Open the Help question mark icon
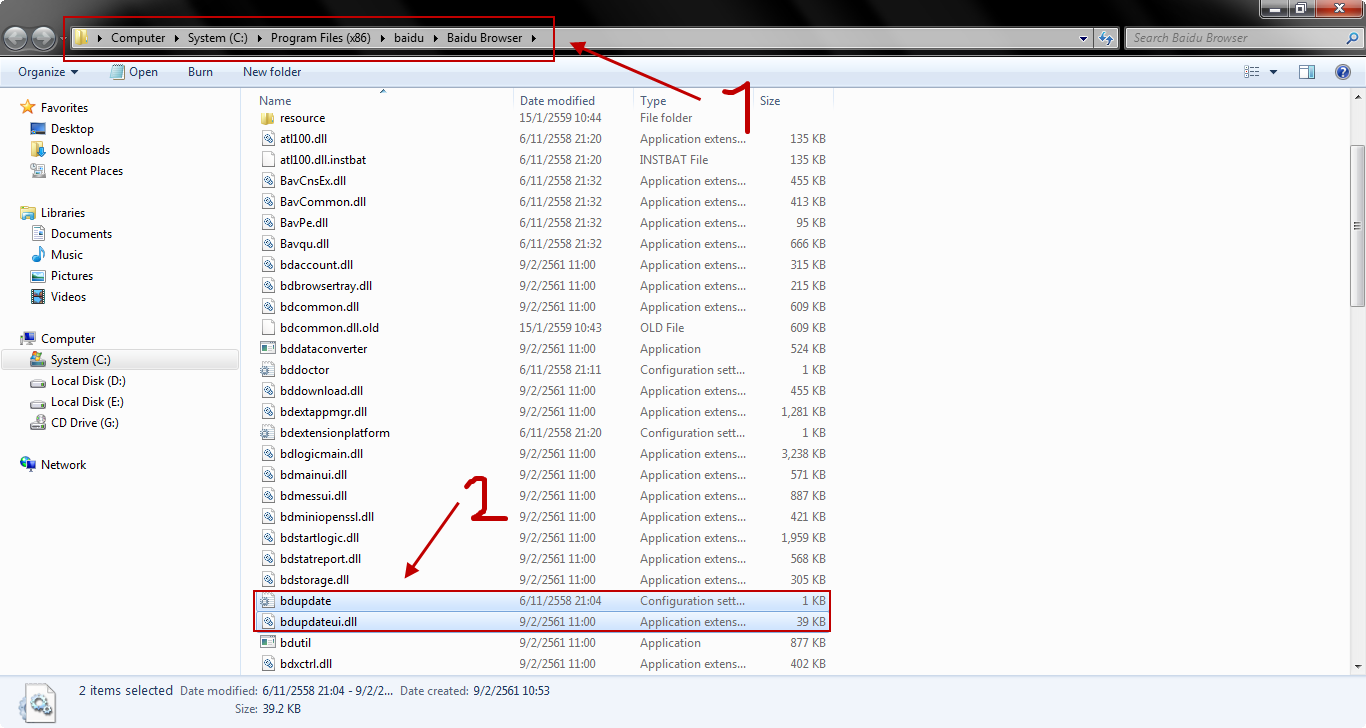 (x=1343, y=72)
